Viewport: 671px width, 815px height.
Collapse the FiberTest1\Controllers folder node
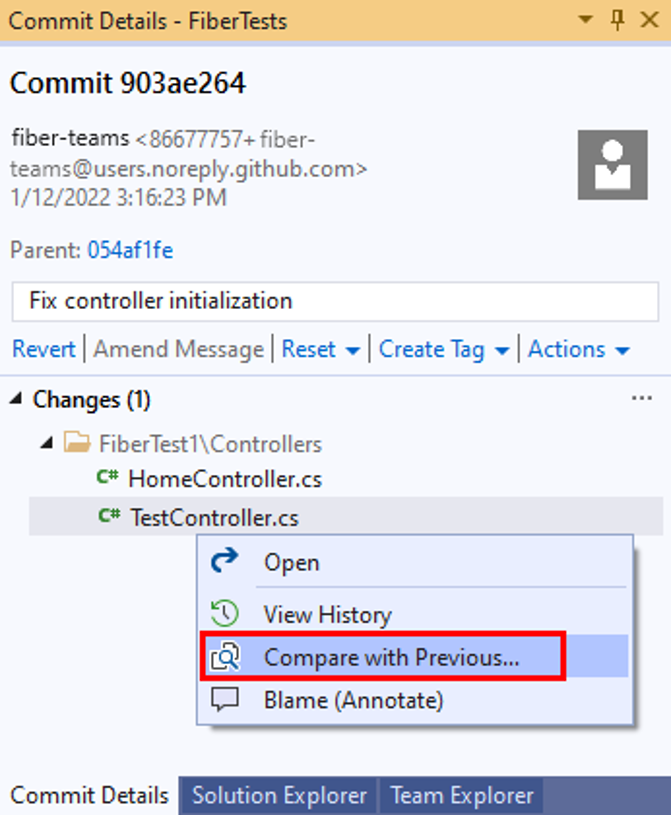point(47,443)
